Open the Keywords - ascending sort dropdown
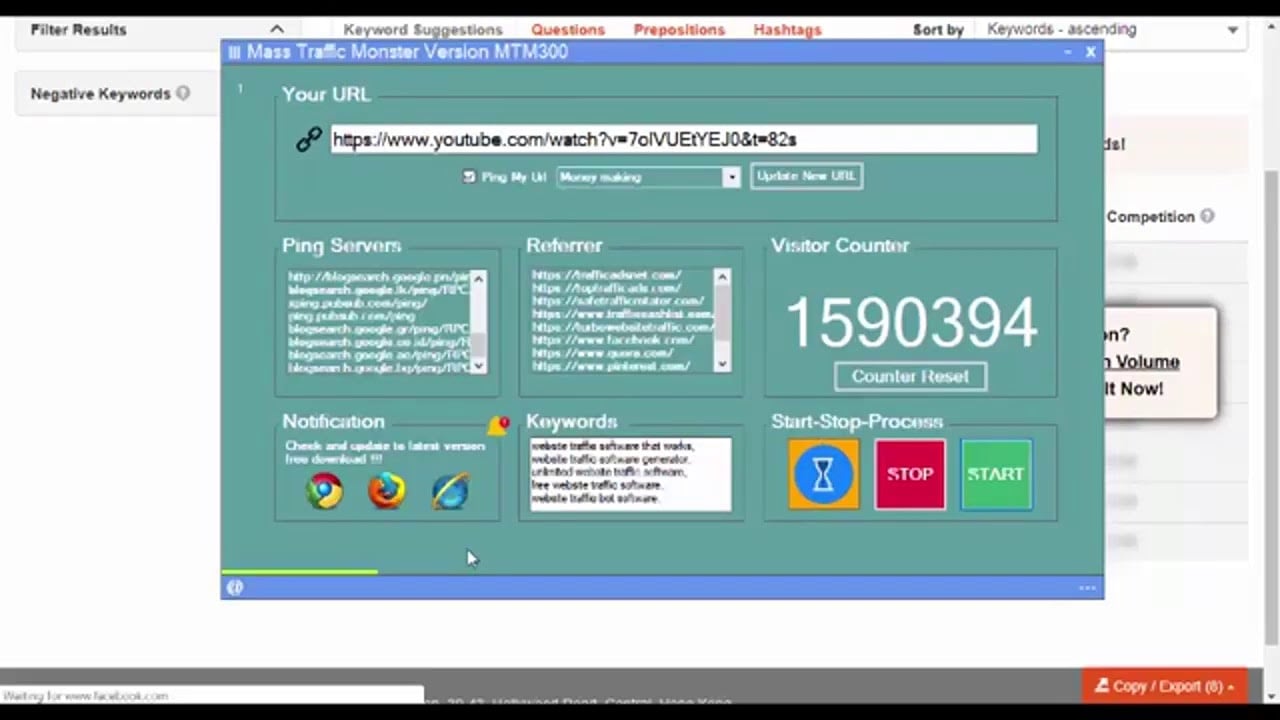 [x=1232, y=29]
